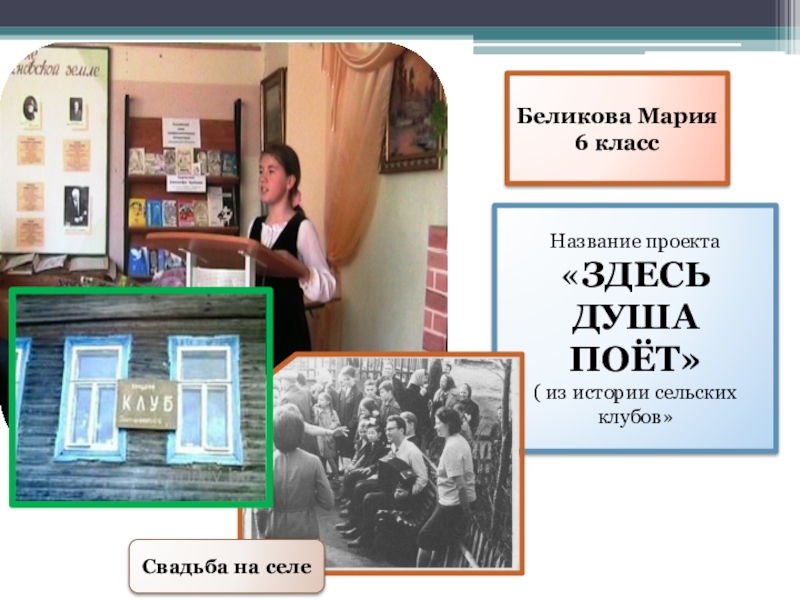Click the subtitle "из истории сельских клубов"

(635, 405)
